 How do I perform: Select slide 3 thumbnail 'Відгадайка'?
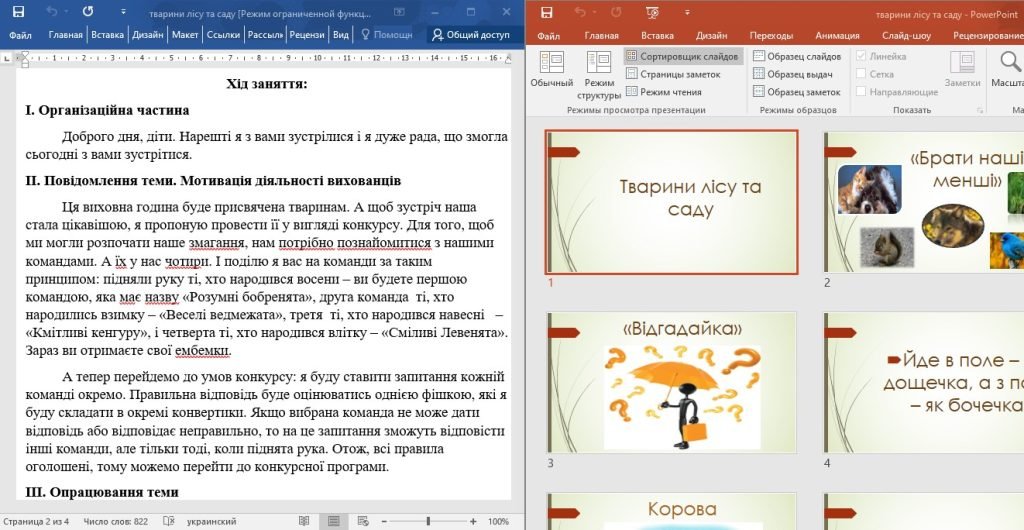(x=671, y=382)
